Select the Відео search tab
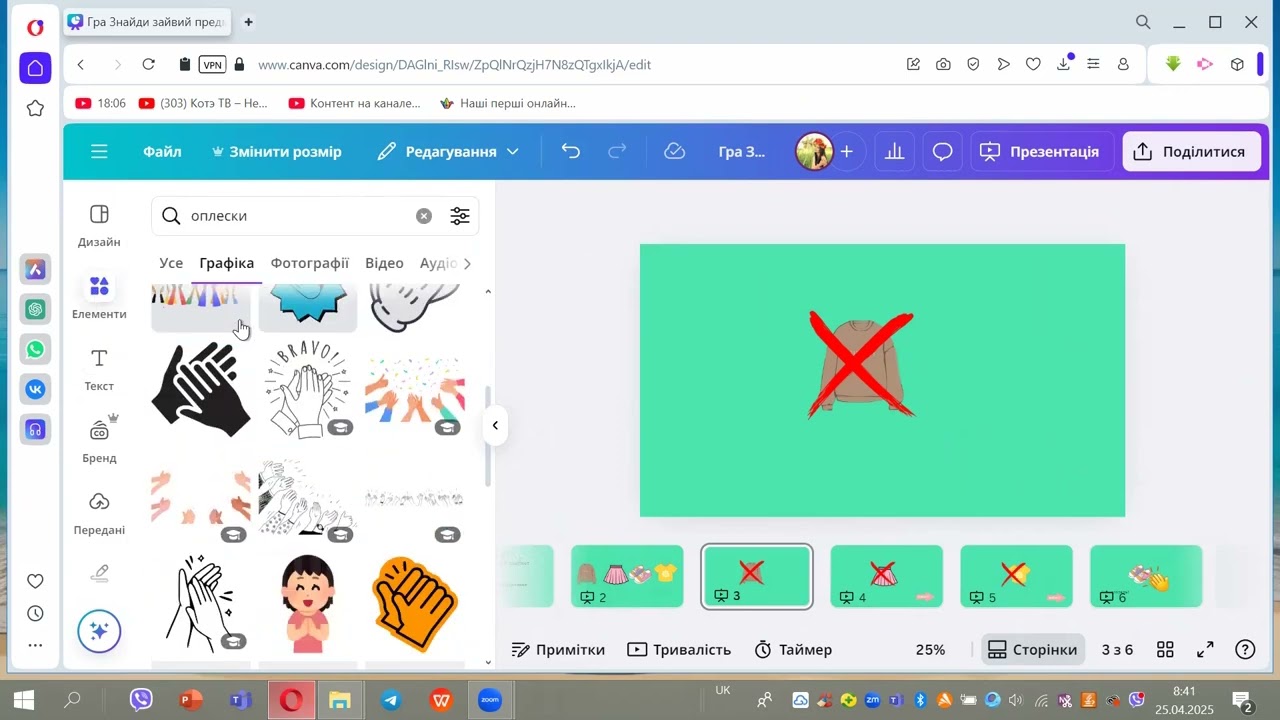This screenshot has width=1280, height=720. [x=384, y=263]
